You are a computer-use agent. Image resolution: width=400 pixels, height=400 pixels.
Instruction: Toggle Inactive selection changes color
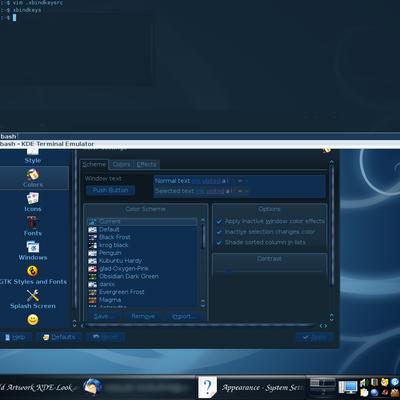point(265,232)
